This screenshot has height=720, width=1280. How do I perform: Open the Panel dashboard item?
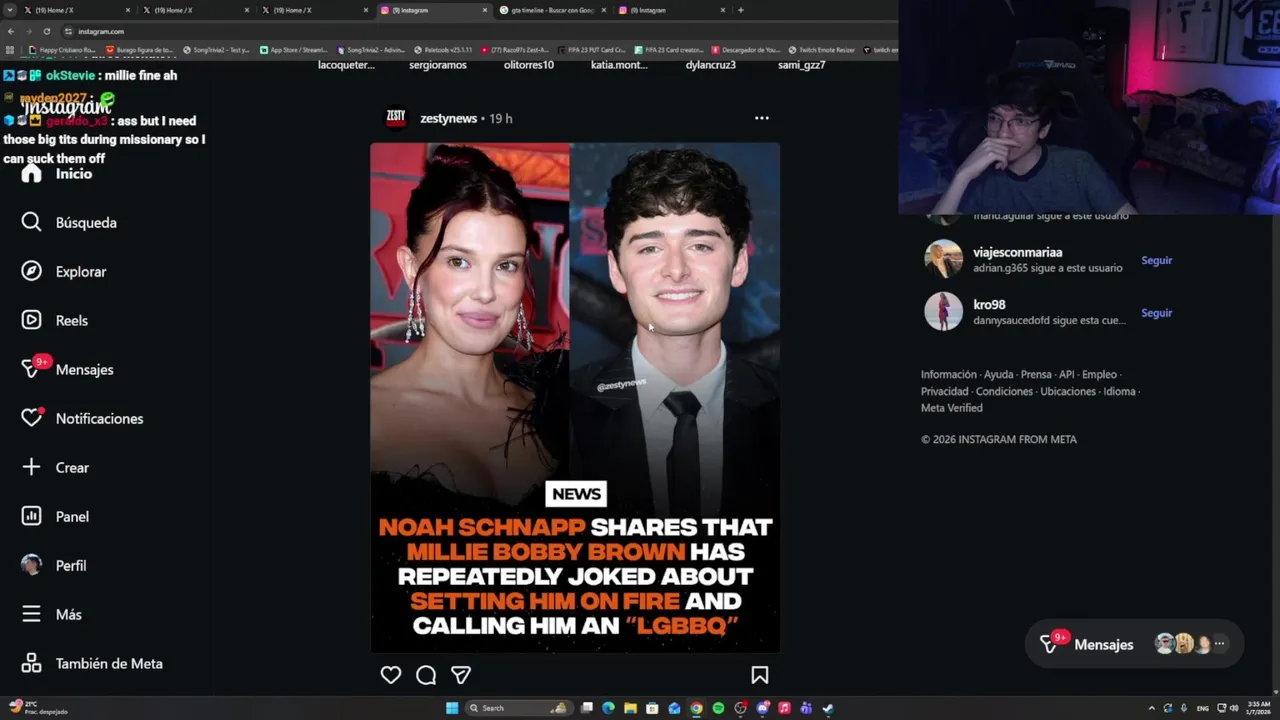point(55,517)
